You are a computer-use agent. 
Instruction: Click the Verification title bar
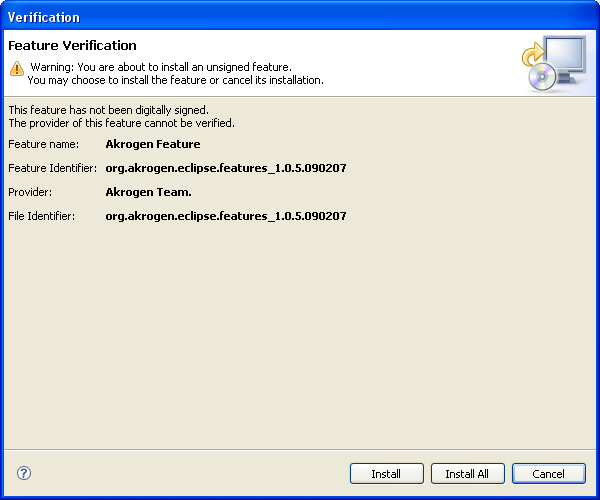click(300, 17)
